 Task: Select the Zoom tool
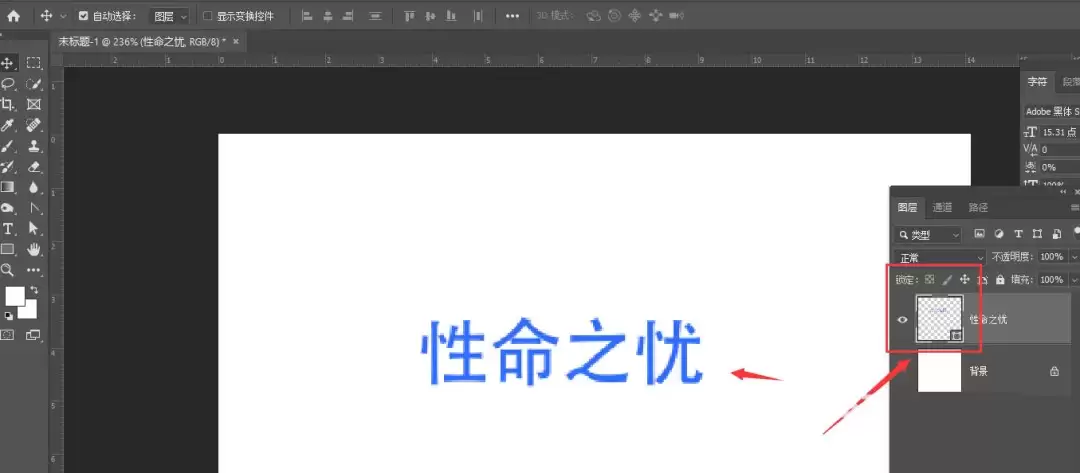[x=8, y=270]
